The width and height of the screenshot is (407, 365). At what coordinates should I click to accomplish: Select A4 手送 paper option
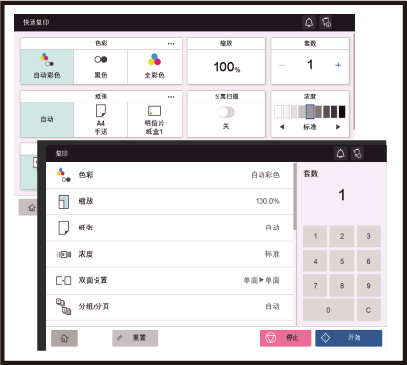click(101, 119)
